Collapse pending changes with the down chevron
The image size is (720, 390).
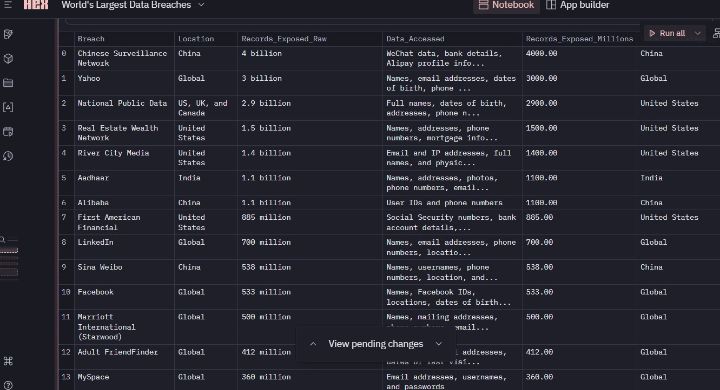[439, 344]
